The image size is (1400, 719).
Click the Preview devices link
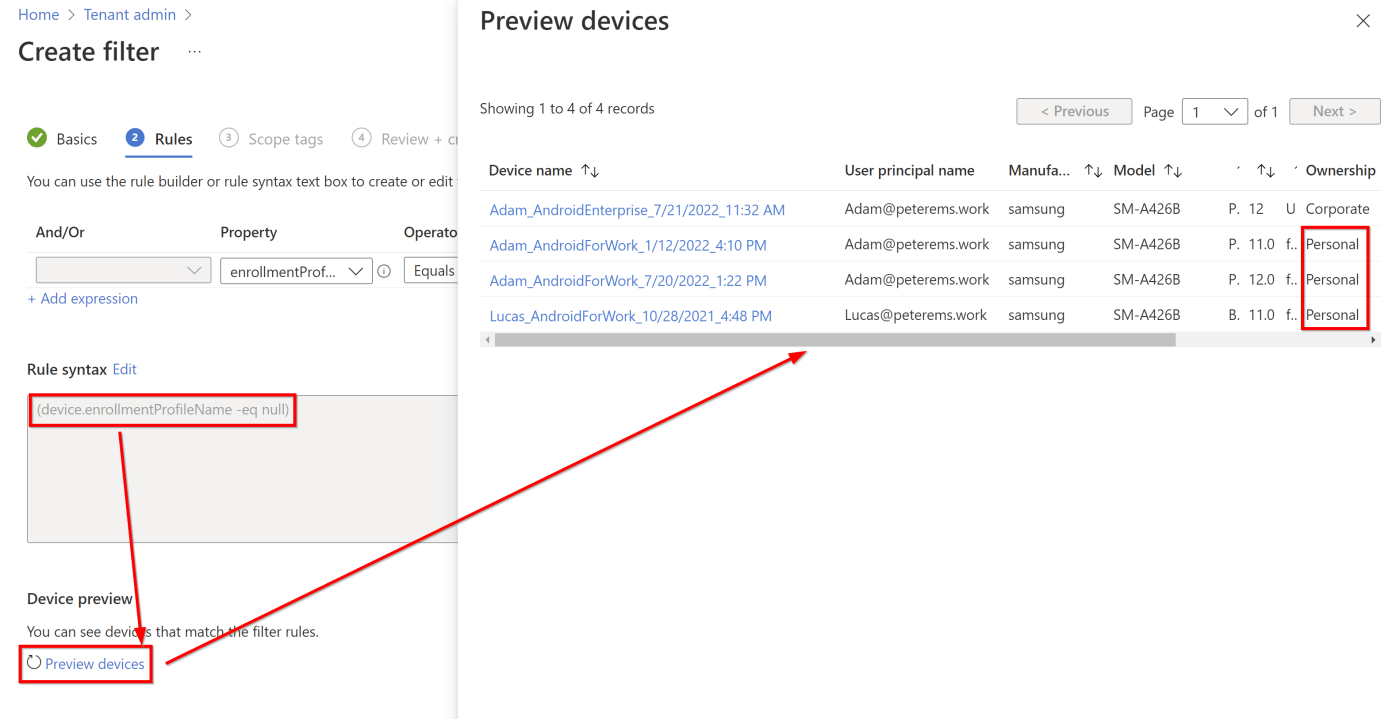(x=95, y=664)
